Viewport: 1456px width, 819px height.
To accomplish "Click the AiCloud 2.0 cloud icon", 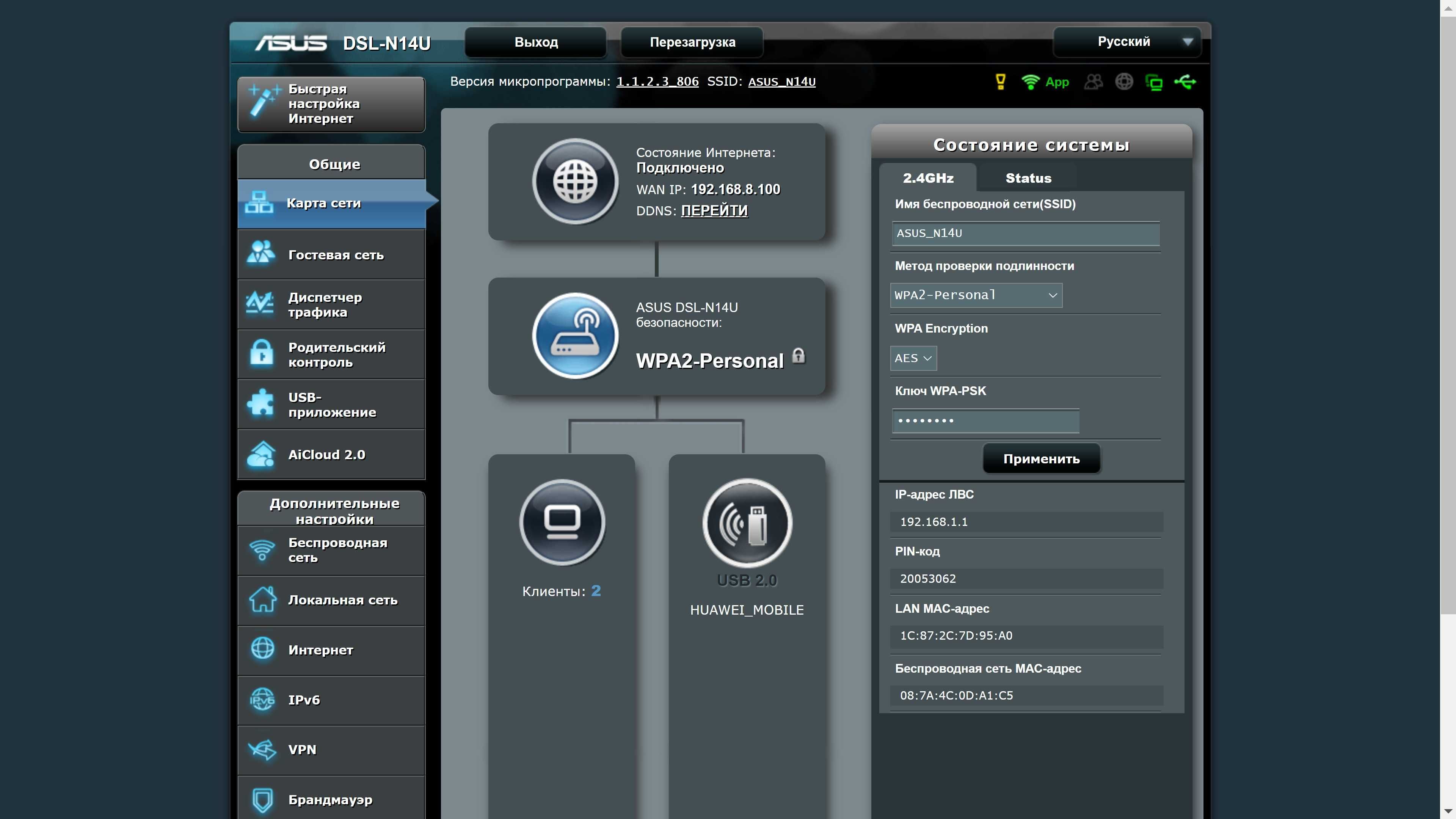I will 261,455.
